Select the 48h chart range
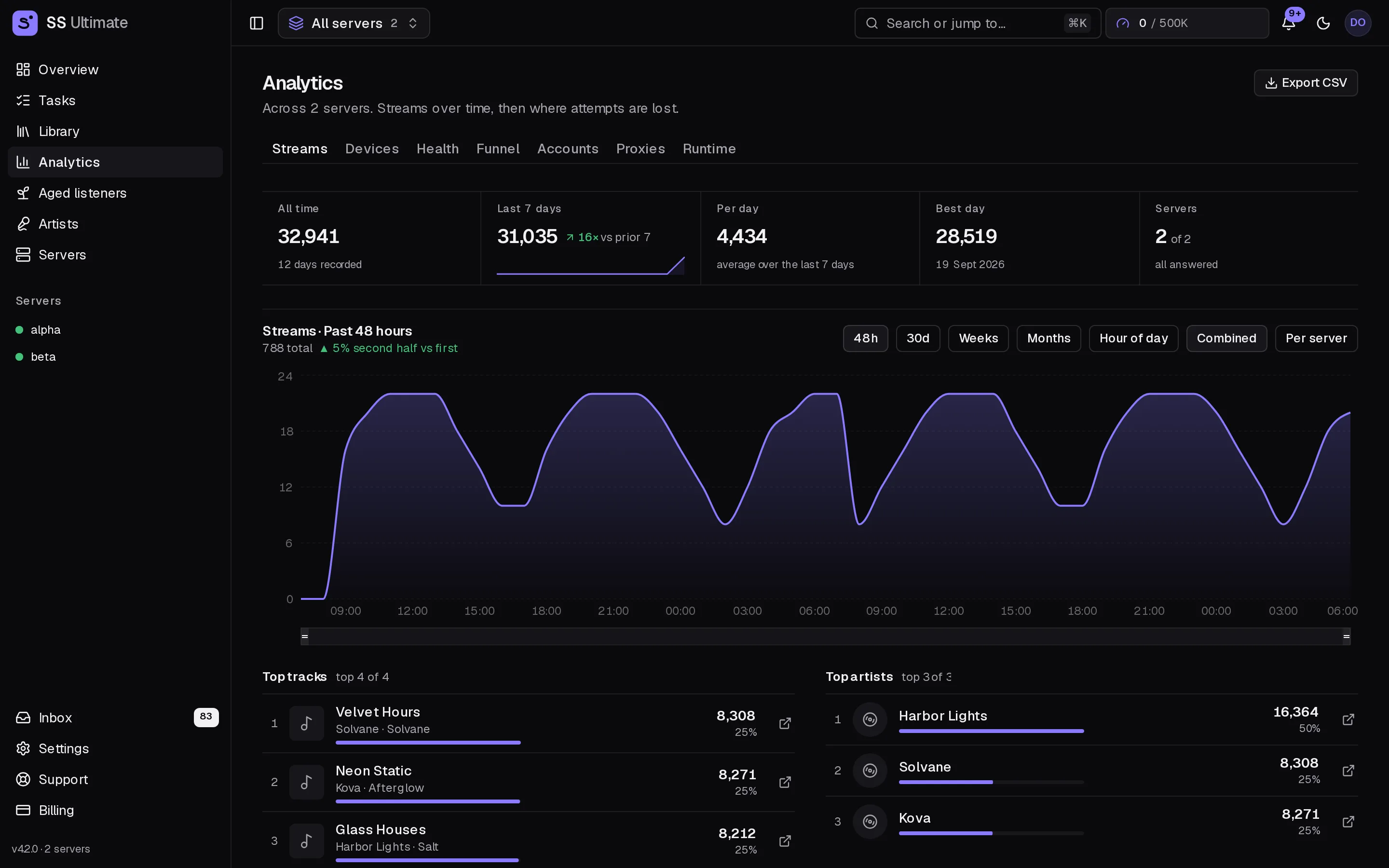The width and height of the screenshot is (1389, 868). pos(865,338)
